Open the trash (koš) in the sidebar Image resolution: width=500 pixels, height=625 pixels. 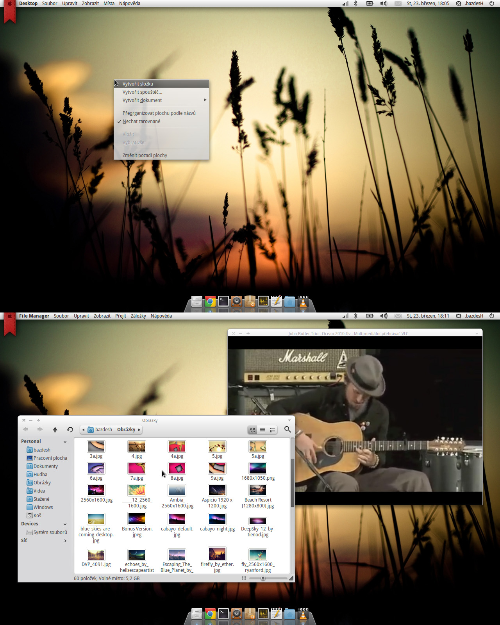tap(34, 515)
